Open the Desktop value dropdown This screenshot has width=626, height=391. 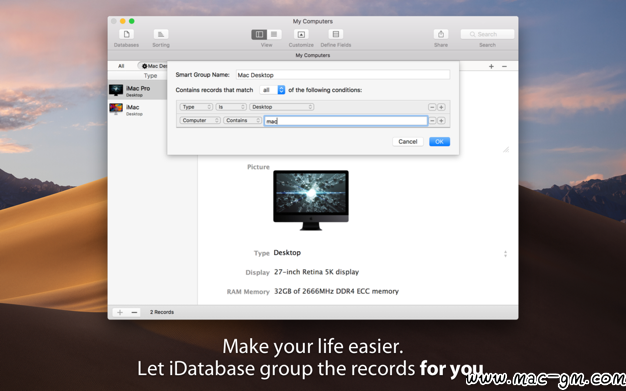[282, 107]
